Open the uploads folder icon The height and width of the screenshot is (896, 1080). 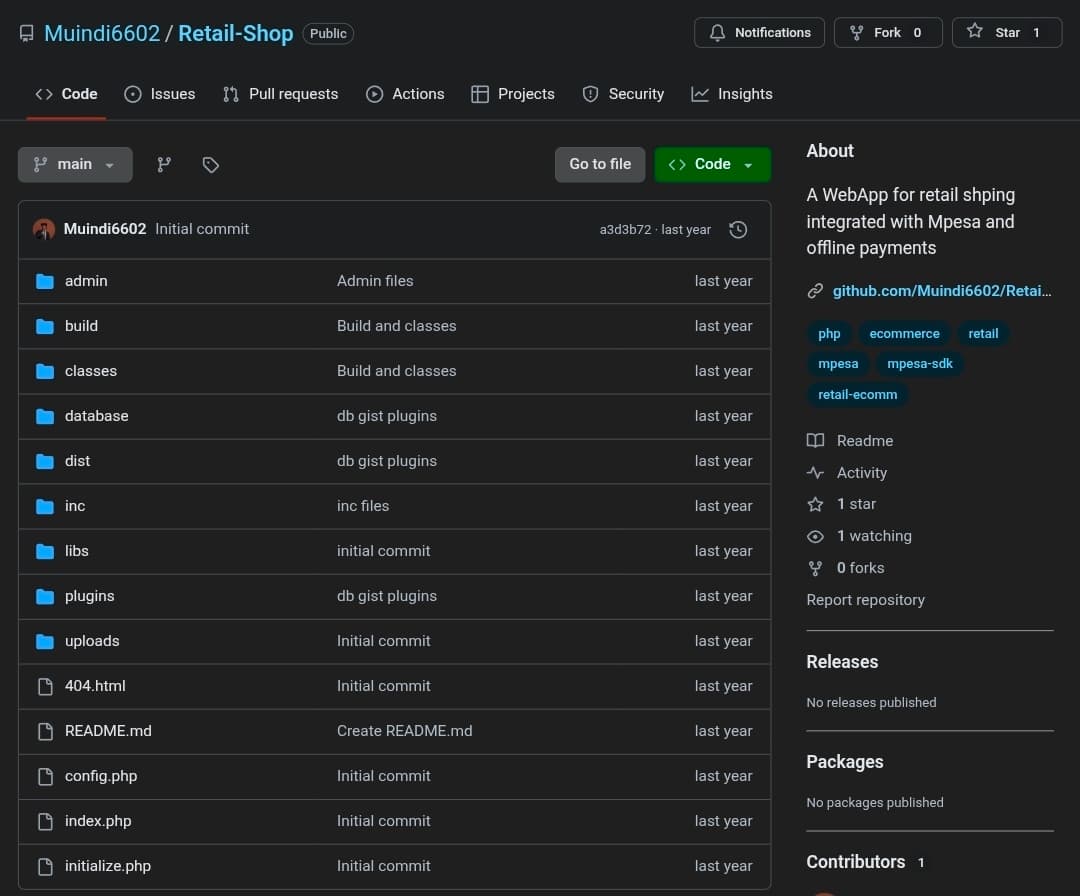click(x=44, y=641)
